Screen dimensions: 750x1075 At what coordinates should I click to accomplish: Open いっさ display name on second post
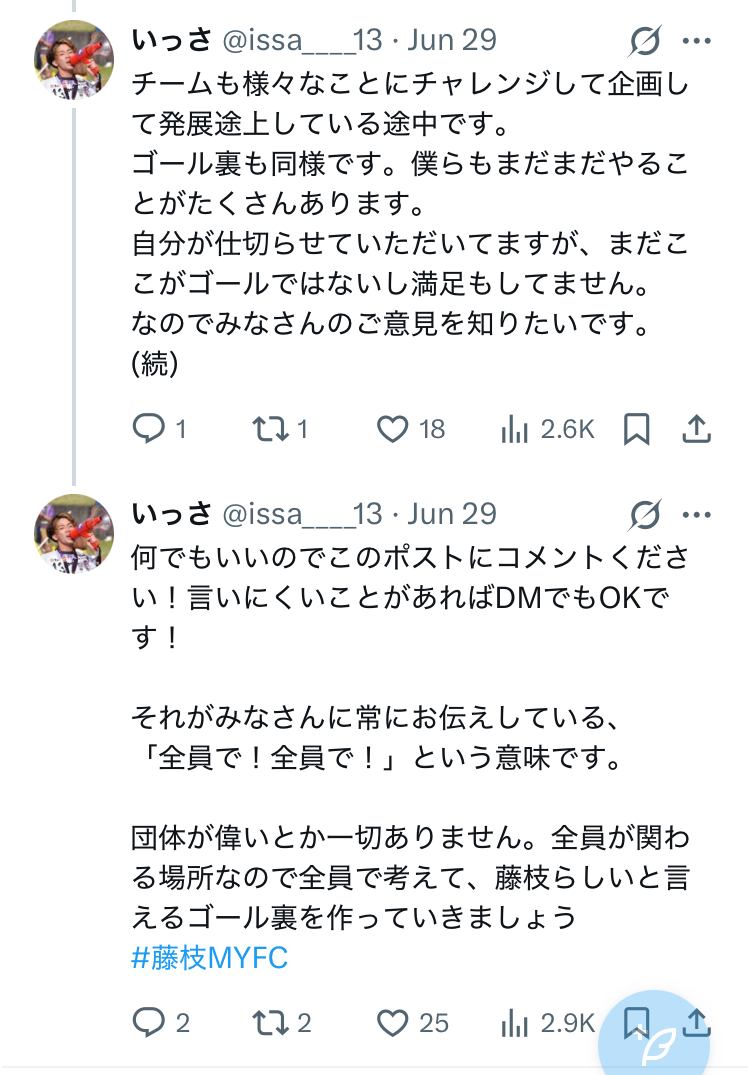click(x=171, y=514)
